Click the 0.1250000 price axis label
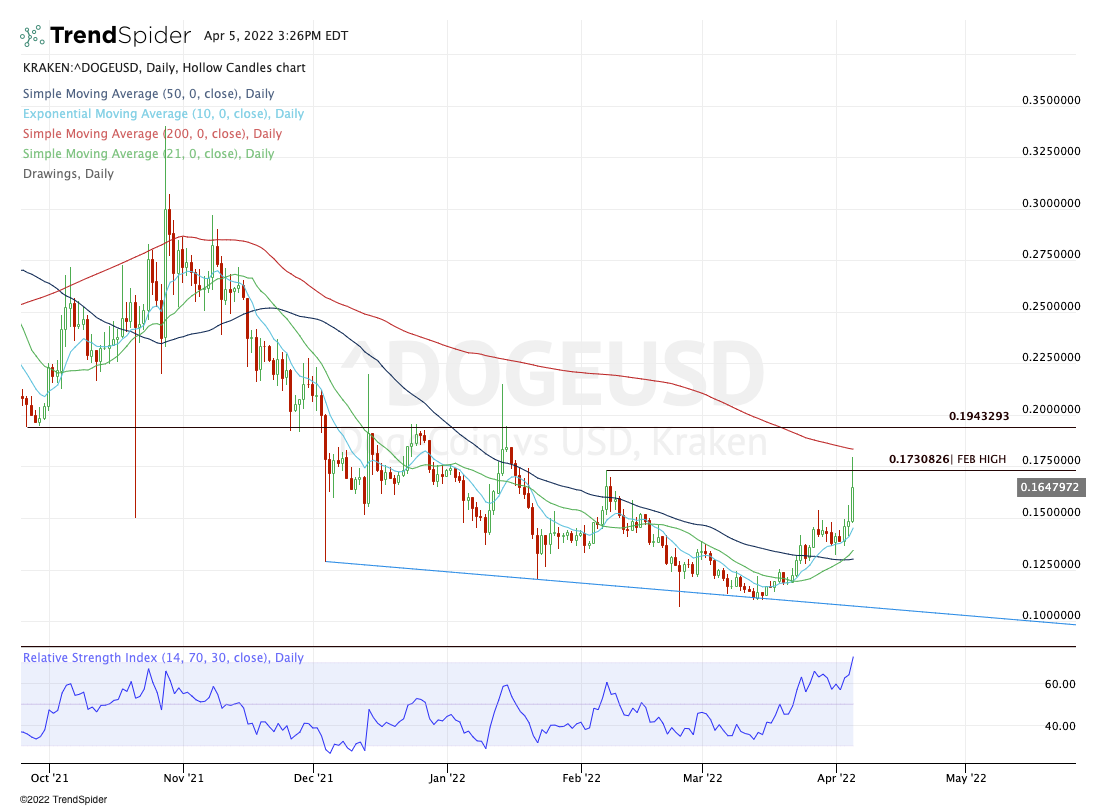The width and height of the screenshot is (1106, 809). [1051, 564]
